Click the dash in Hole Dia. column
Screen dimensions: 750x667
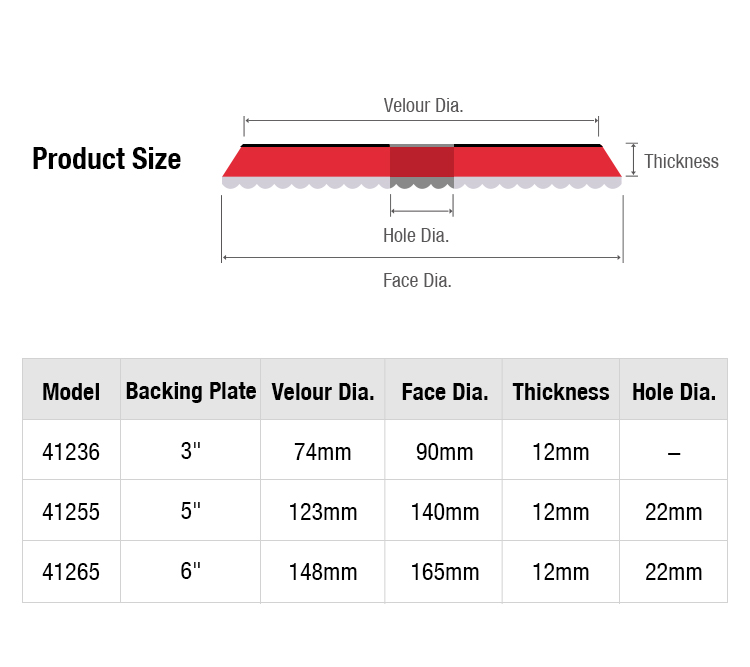(x=674, y=453)
